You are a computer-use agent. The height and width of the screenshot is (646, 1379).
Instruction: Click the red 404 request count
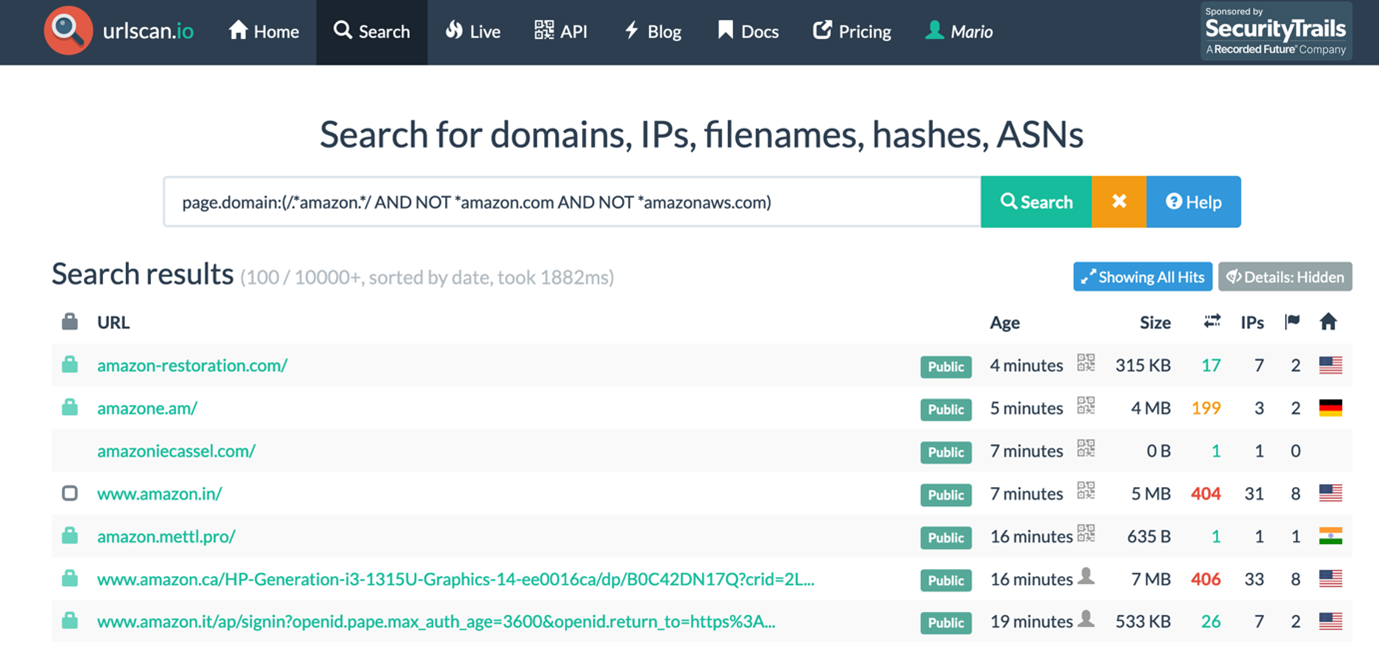(x=1206, y=493)
